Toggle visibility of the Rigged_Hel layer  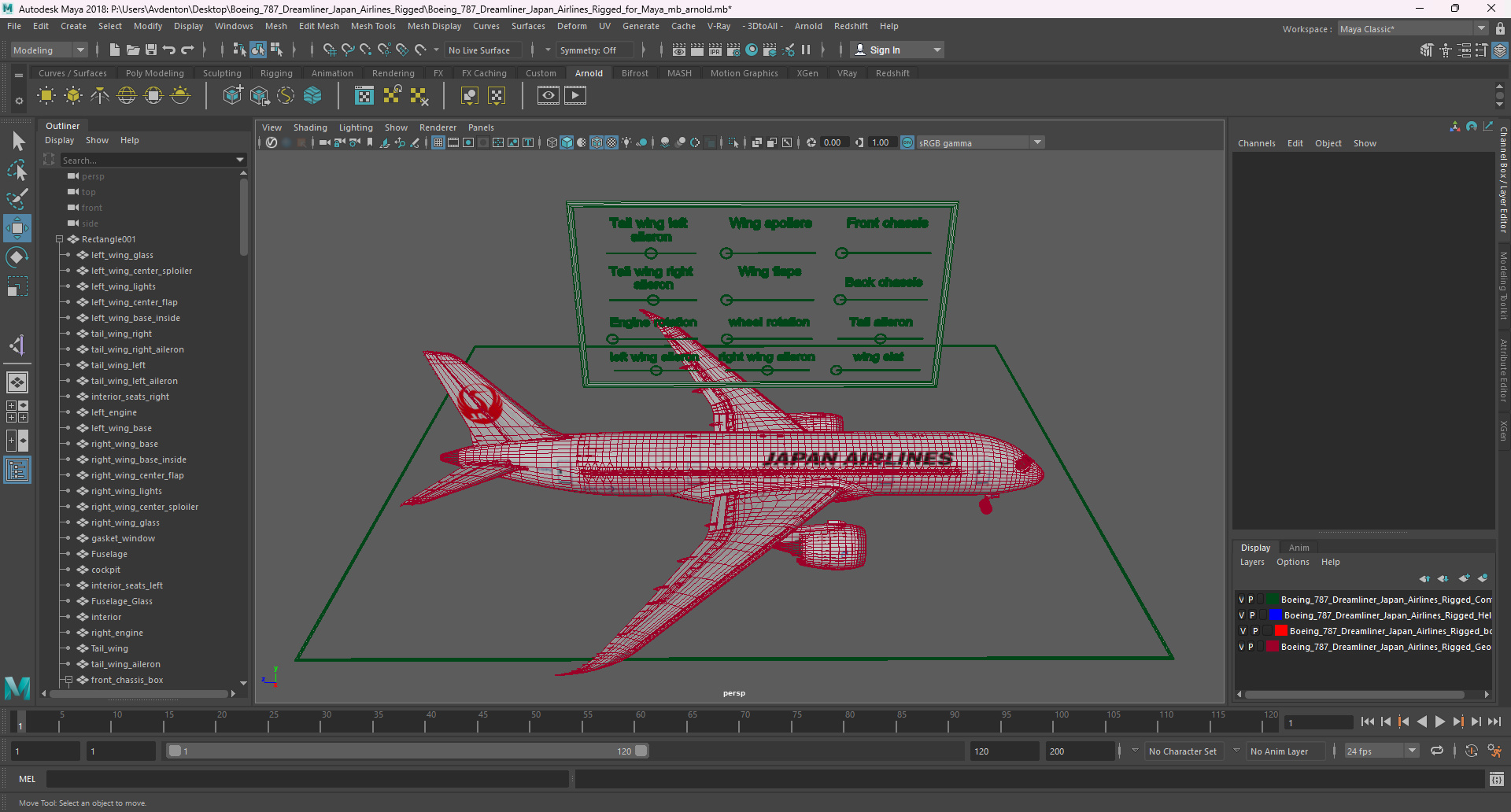pyautogui.click(x=1241, y=615)
